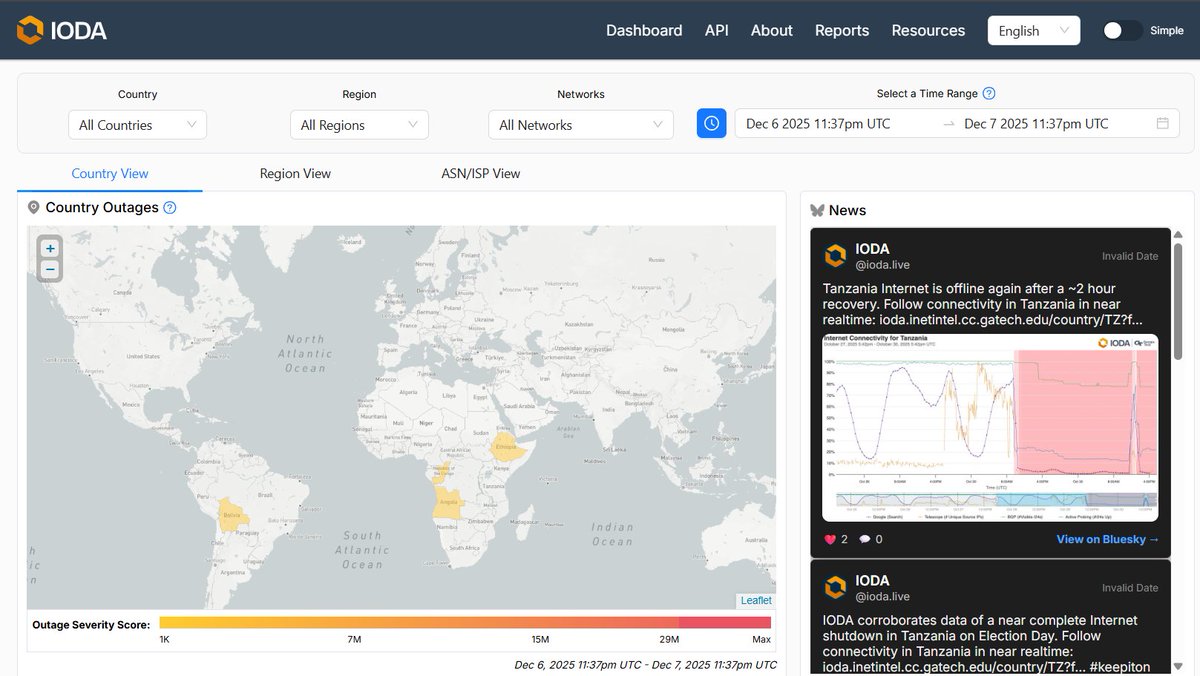Expand the All Networks dropdown
The height and width of the screenshot is (676, 1200).
(x=581, y=125)
